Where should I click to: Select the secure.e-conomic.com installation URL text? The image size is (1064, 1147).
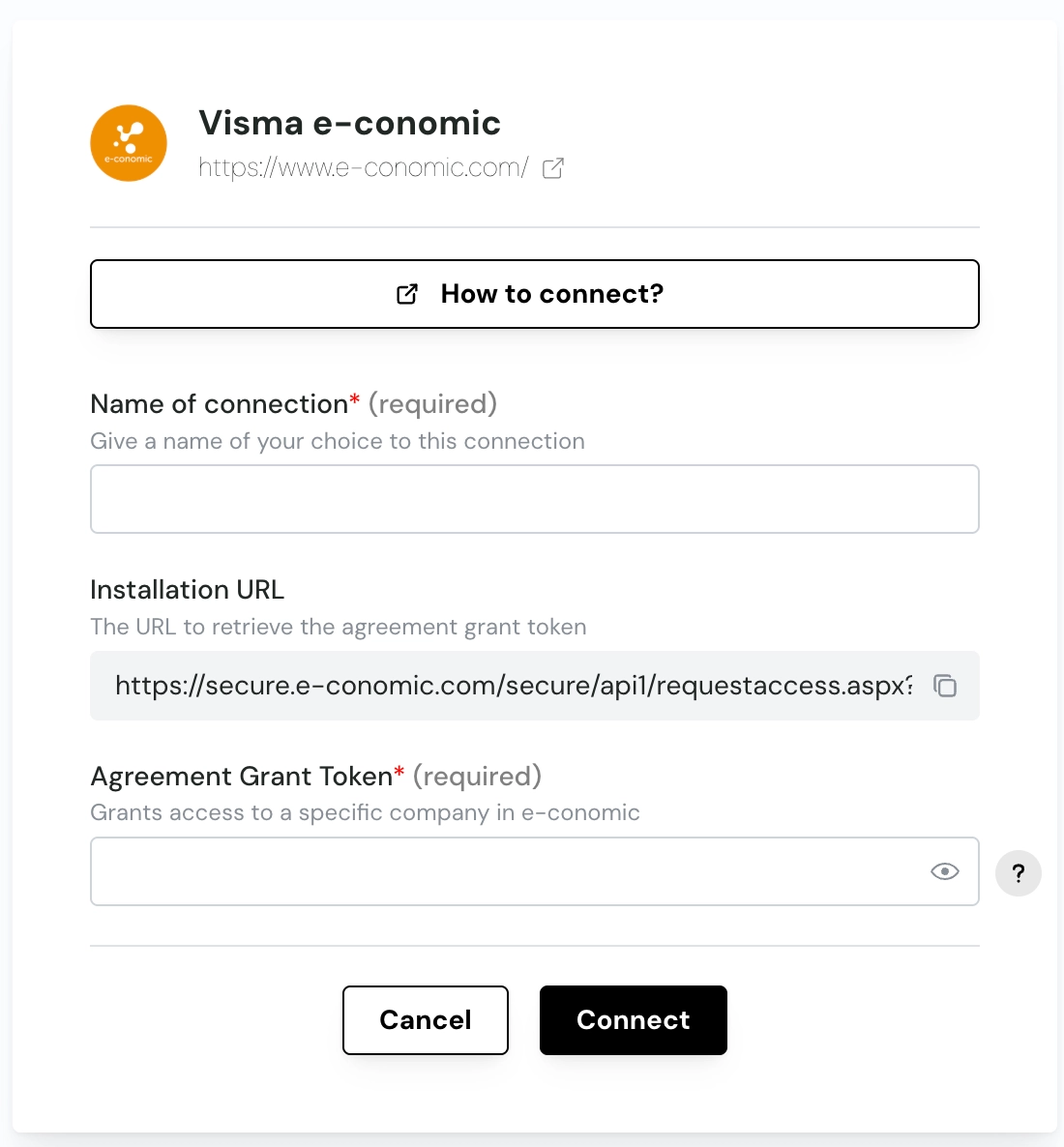click(x=514, y=686)
